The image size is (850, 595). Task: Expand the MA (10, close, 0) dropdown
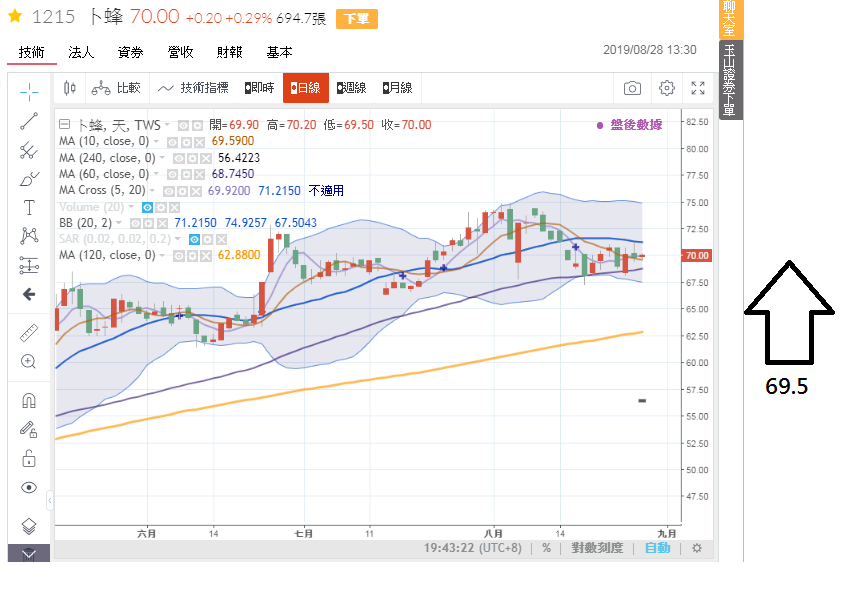[156, 141]
